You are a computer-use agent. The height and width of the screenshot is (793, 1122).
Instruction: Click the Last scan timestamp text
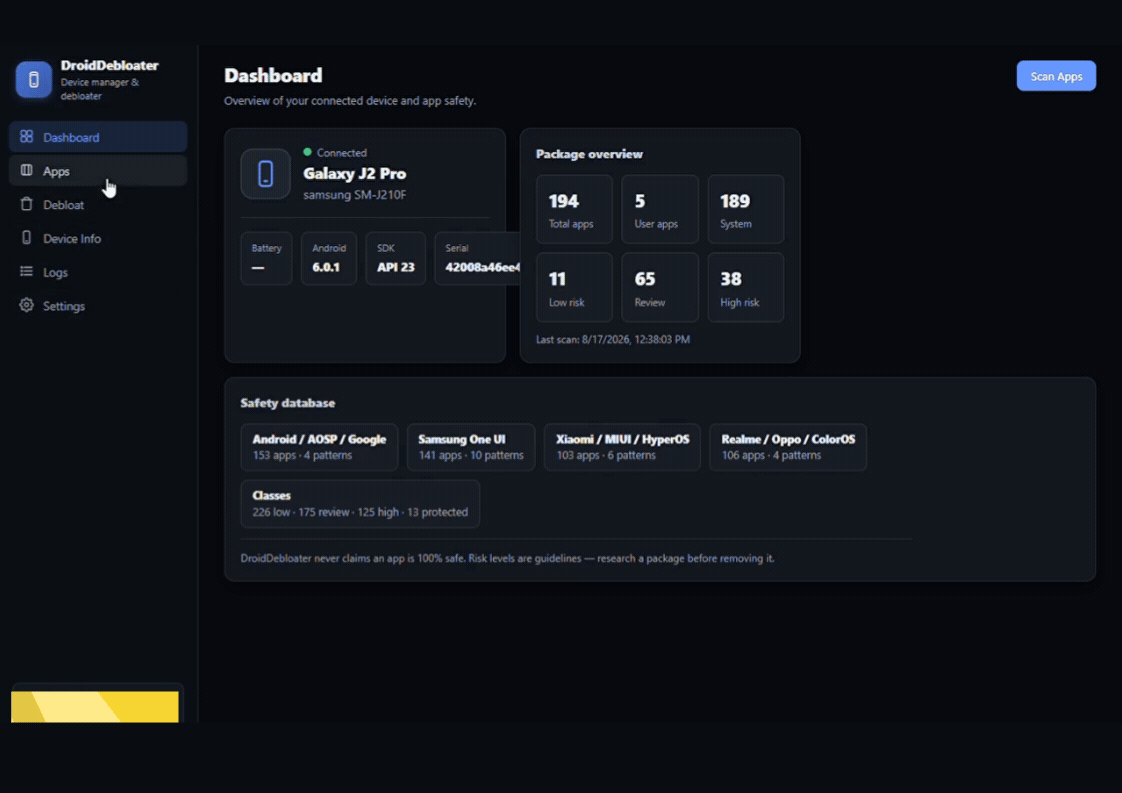tap(613, 339)
